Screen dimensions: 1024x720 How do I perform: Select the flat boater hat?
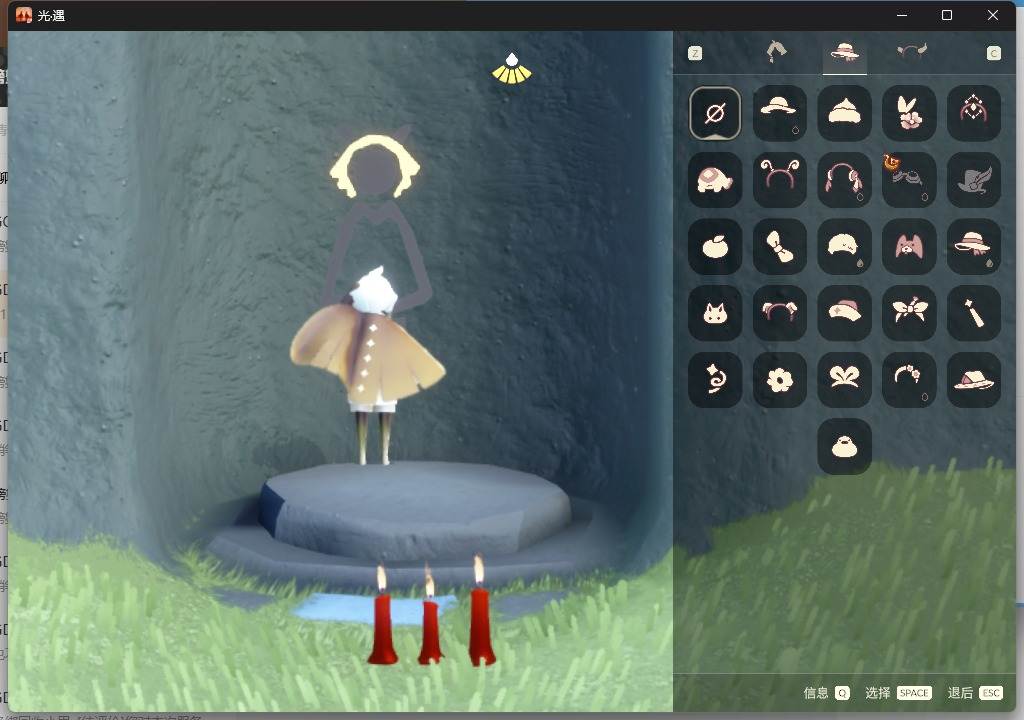point(974,380)
